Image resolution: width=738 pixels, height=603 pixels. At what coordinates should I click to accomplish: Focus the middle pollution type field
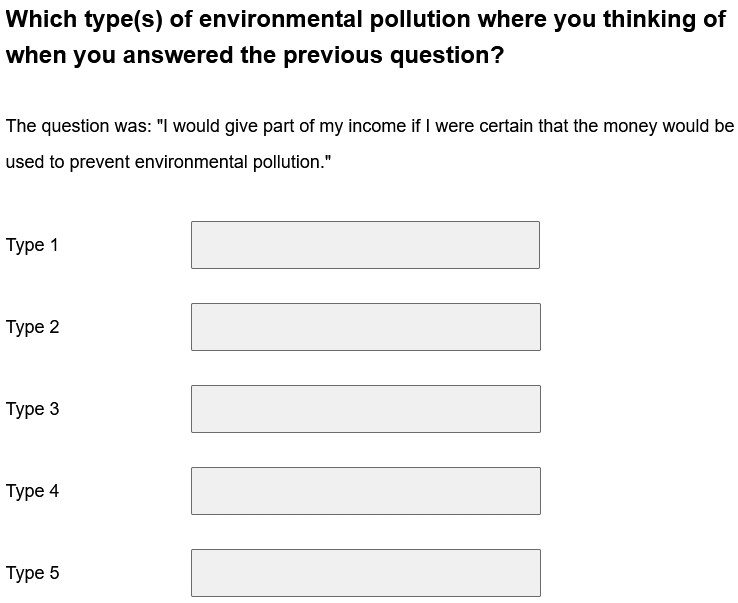click(366, 409)
